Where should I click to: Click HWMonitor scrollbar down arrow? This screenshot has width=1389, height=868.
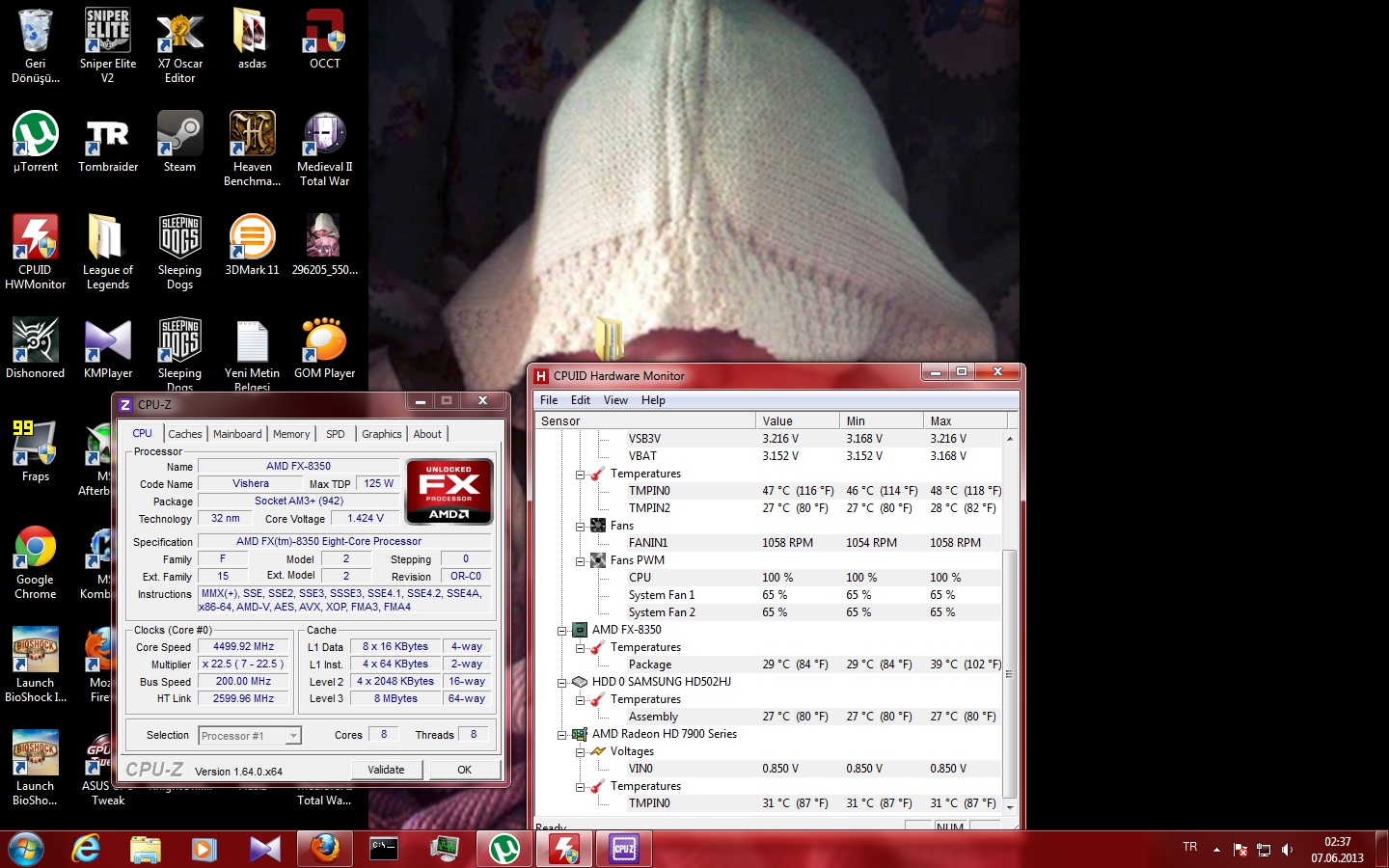pos(1010,806)
